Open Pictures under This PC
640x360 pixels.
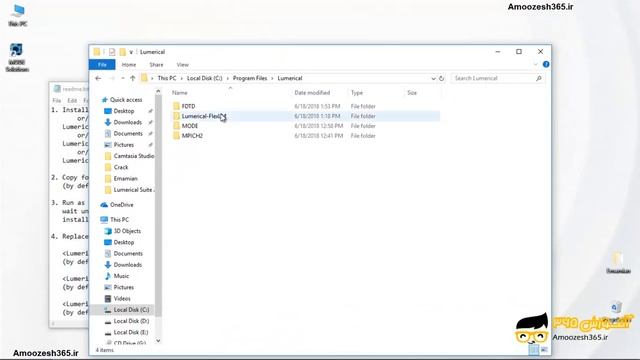tap(124, 287)
